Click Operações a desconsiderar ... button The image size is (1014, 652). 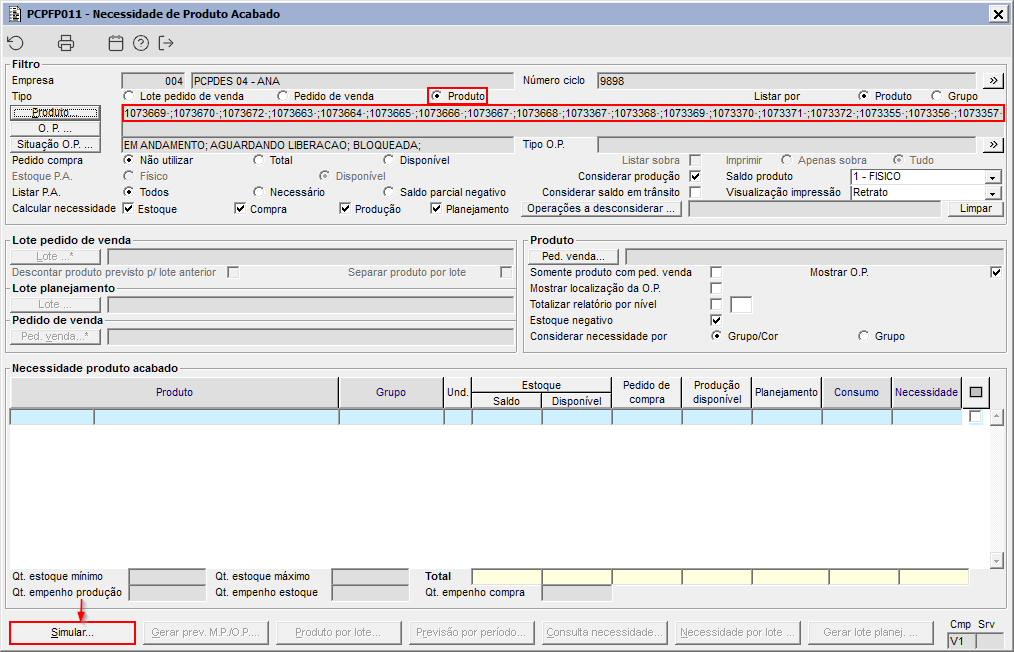pos(601,208)
